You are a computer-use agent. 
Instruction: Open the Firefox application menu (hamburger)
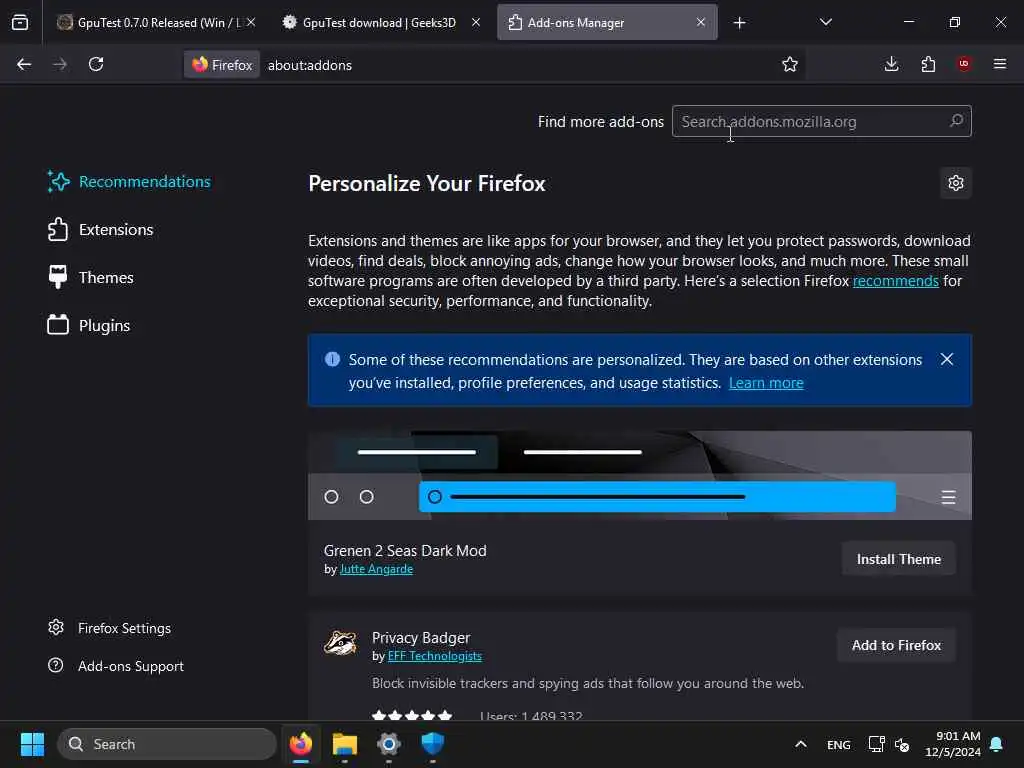pyautogui.click(x=1000, y=64)
